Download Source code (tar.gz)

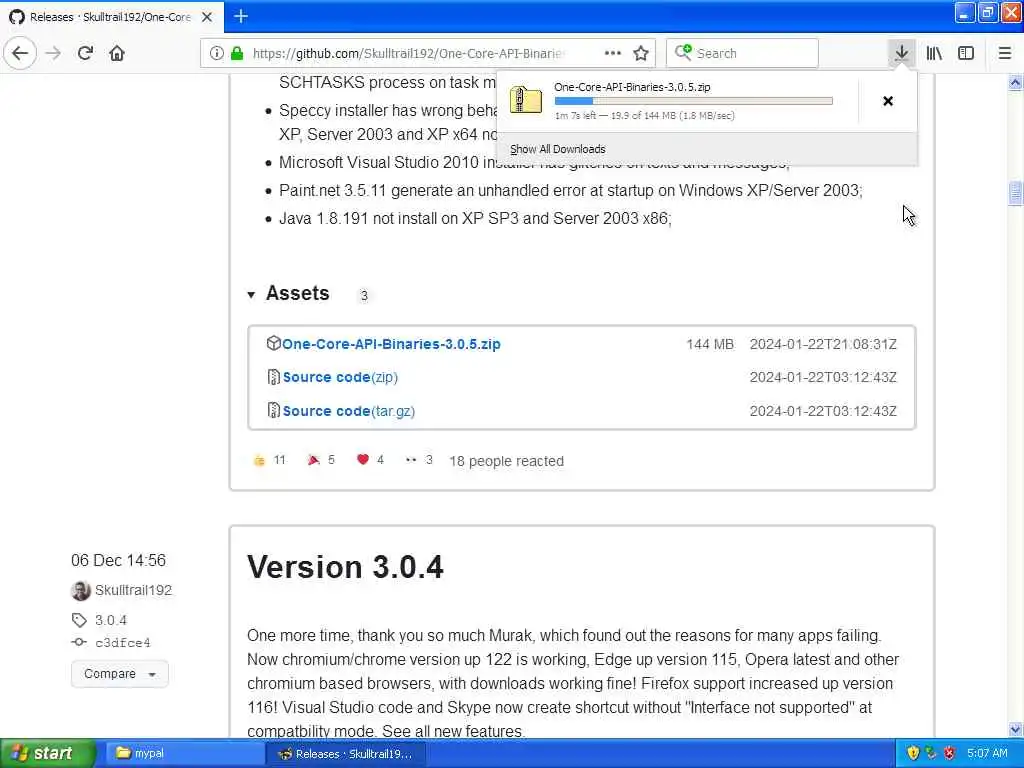[349, 411]
